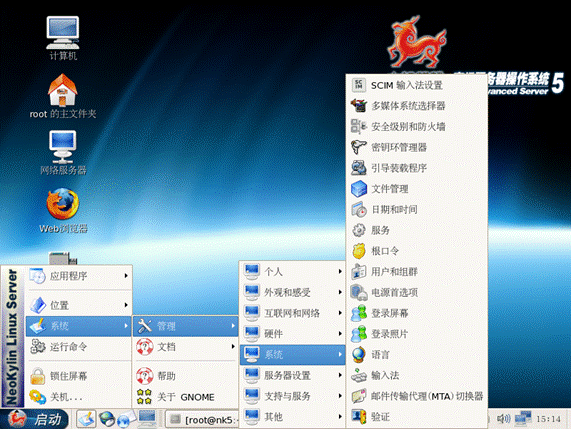Click the 服务 gear icon
Screen dimensions: 571x429
[x=359, y=230]
